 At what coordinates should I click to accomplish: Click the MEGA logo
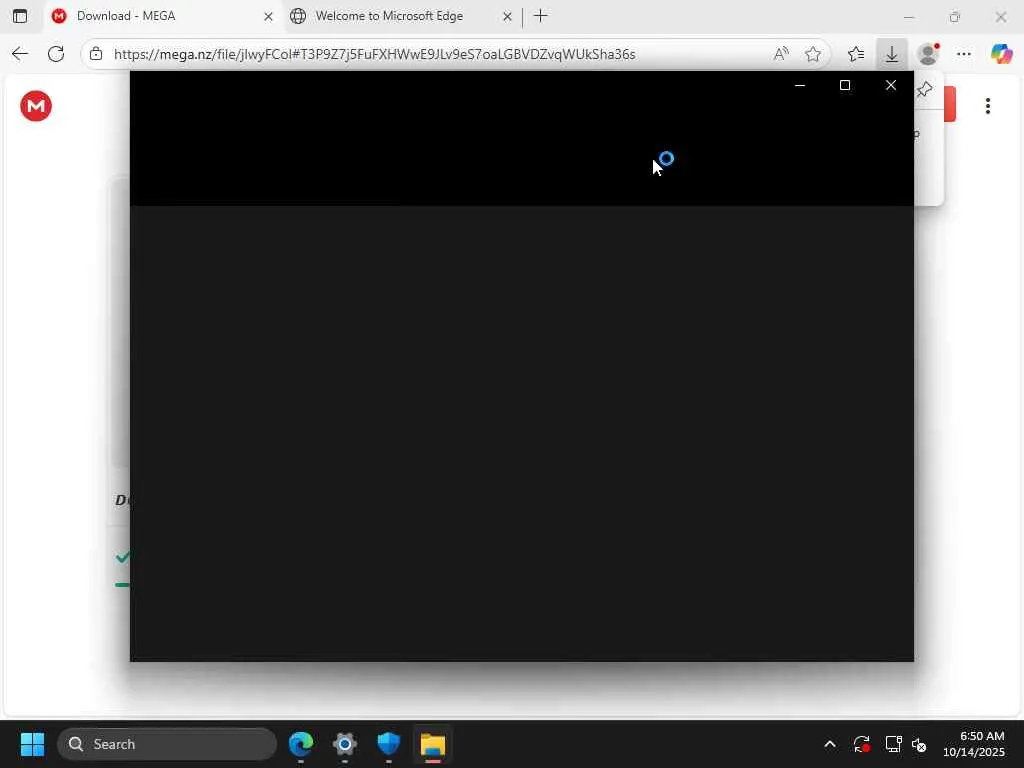pyautogui.click(x=36, y=106)
